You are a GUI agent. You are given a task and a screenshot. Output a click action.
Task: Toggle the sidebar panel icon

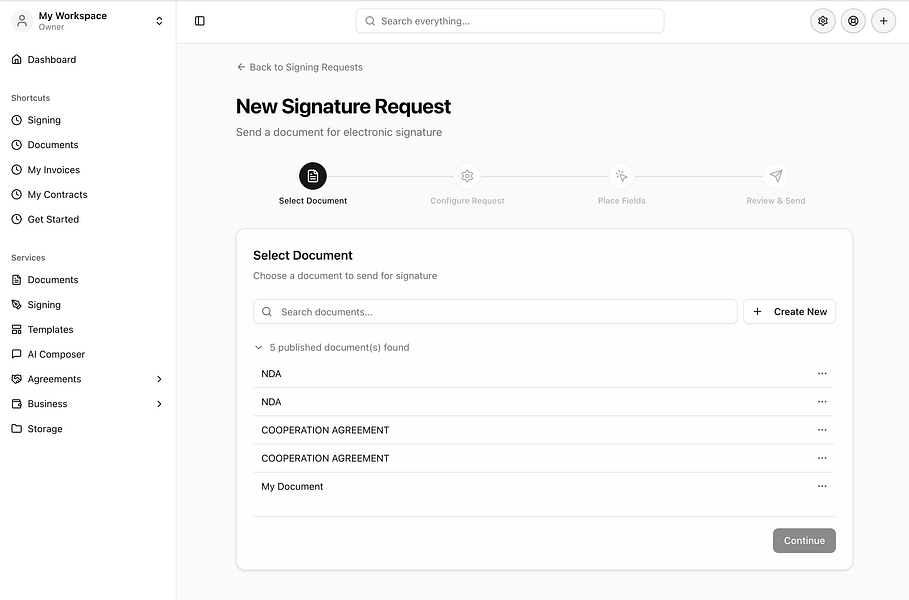pos(199,21)
